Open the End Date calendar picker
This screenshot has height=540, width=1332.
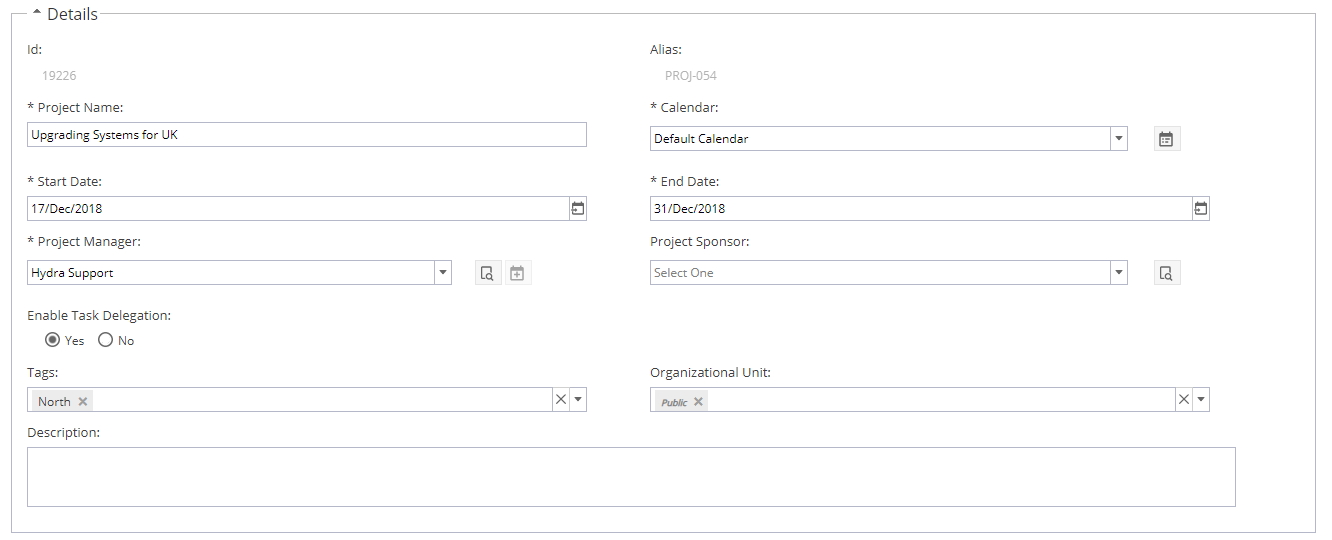(1201, 209)
